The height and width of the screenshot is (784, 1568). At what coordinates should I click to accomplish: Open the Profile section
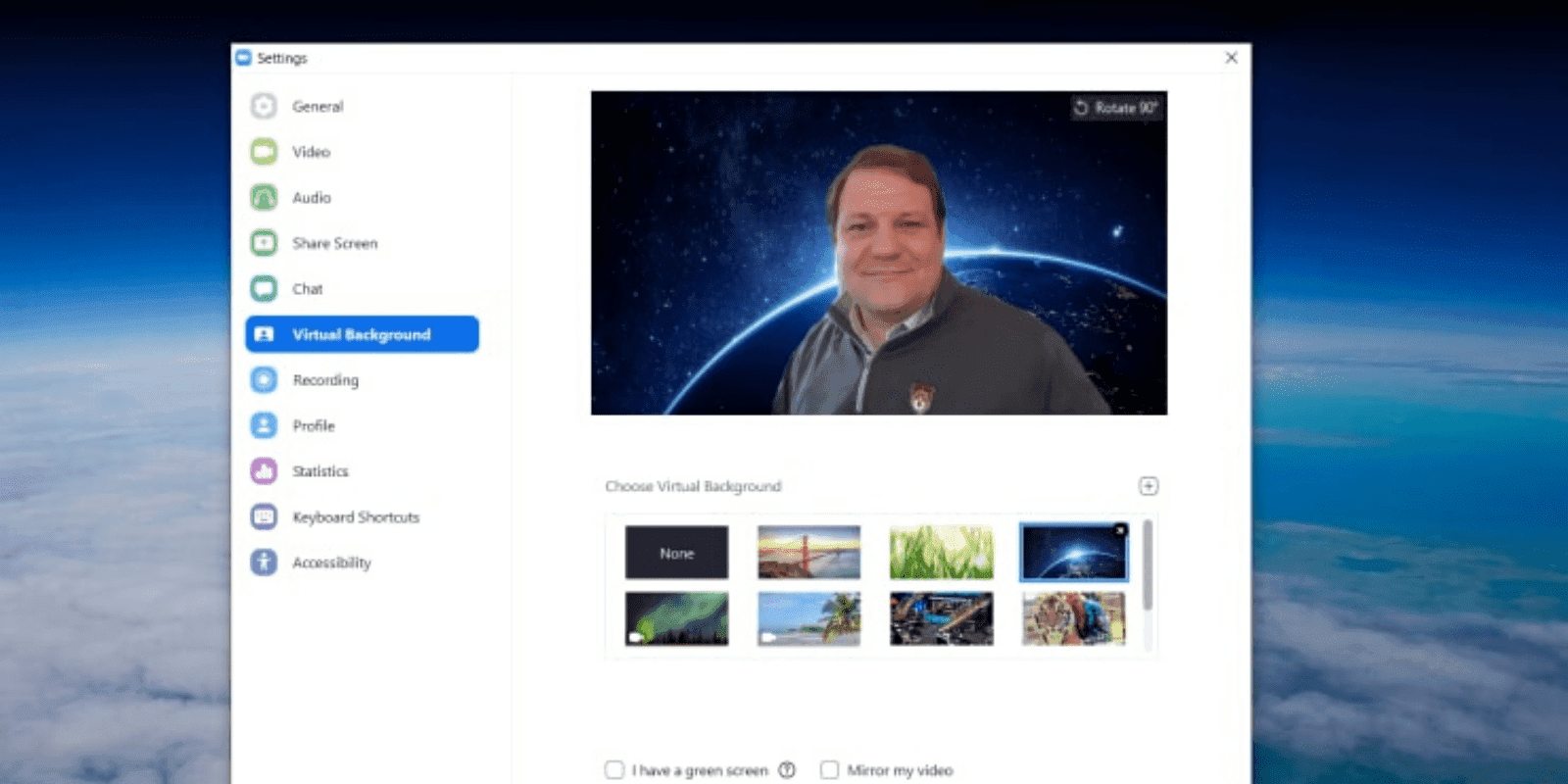(x=314, y=425)
